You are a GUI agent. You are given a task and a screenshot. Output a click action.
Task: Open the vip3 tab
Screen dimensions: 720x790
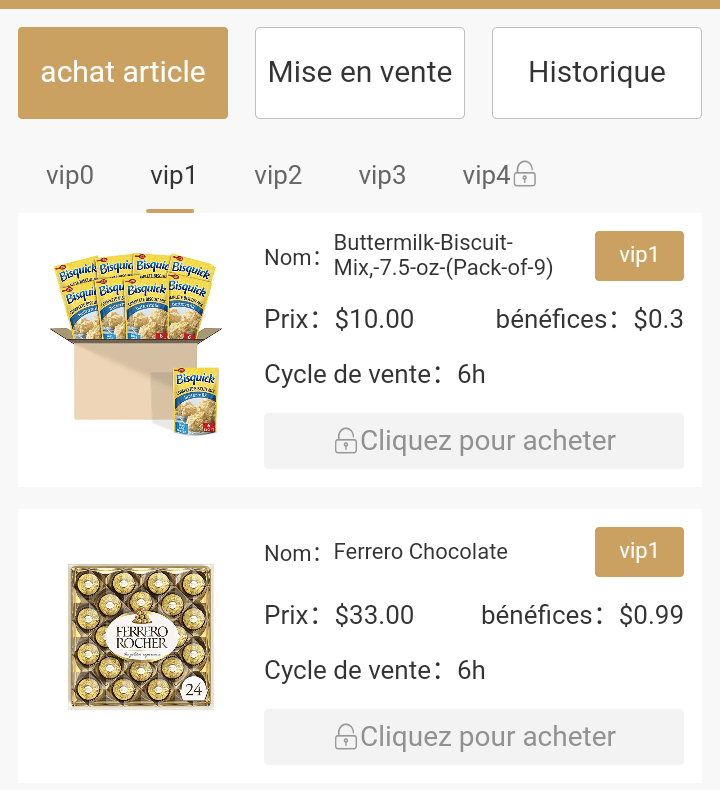point(382,176)
